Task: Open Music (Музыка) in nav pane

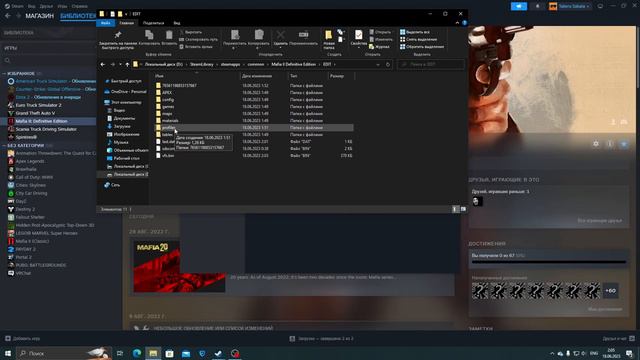Action: (x=118, y=142)
